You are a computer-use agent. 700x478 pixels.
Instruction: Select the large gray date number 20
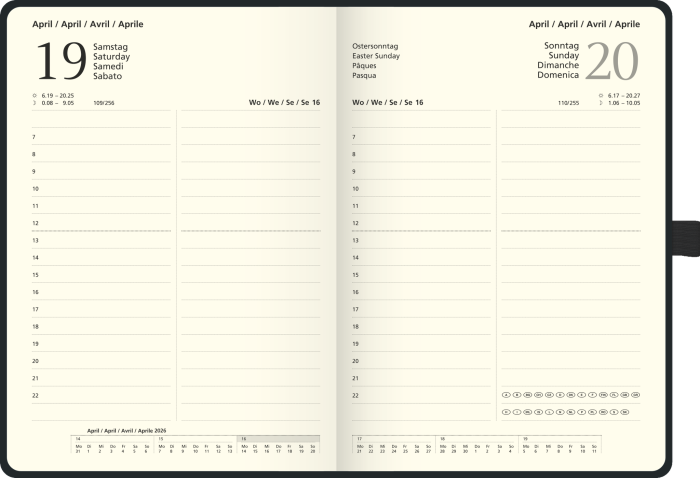point(611,62)
